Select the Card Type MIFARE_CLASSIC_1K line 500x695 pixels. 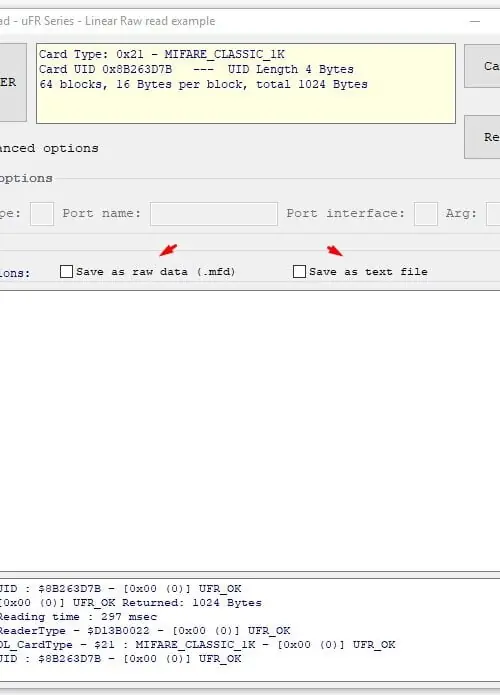(x=162, y=54)
